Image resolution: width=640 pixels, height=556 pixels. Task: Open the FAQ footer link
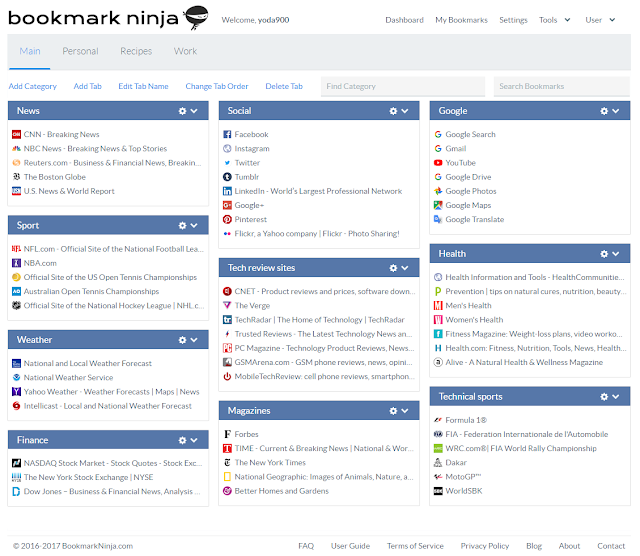[x=306, y=546]
